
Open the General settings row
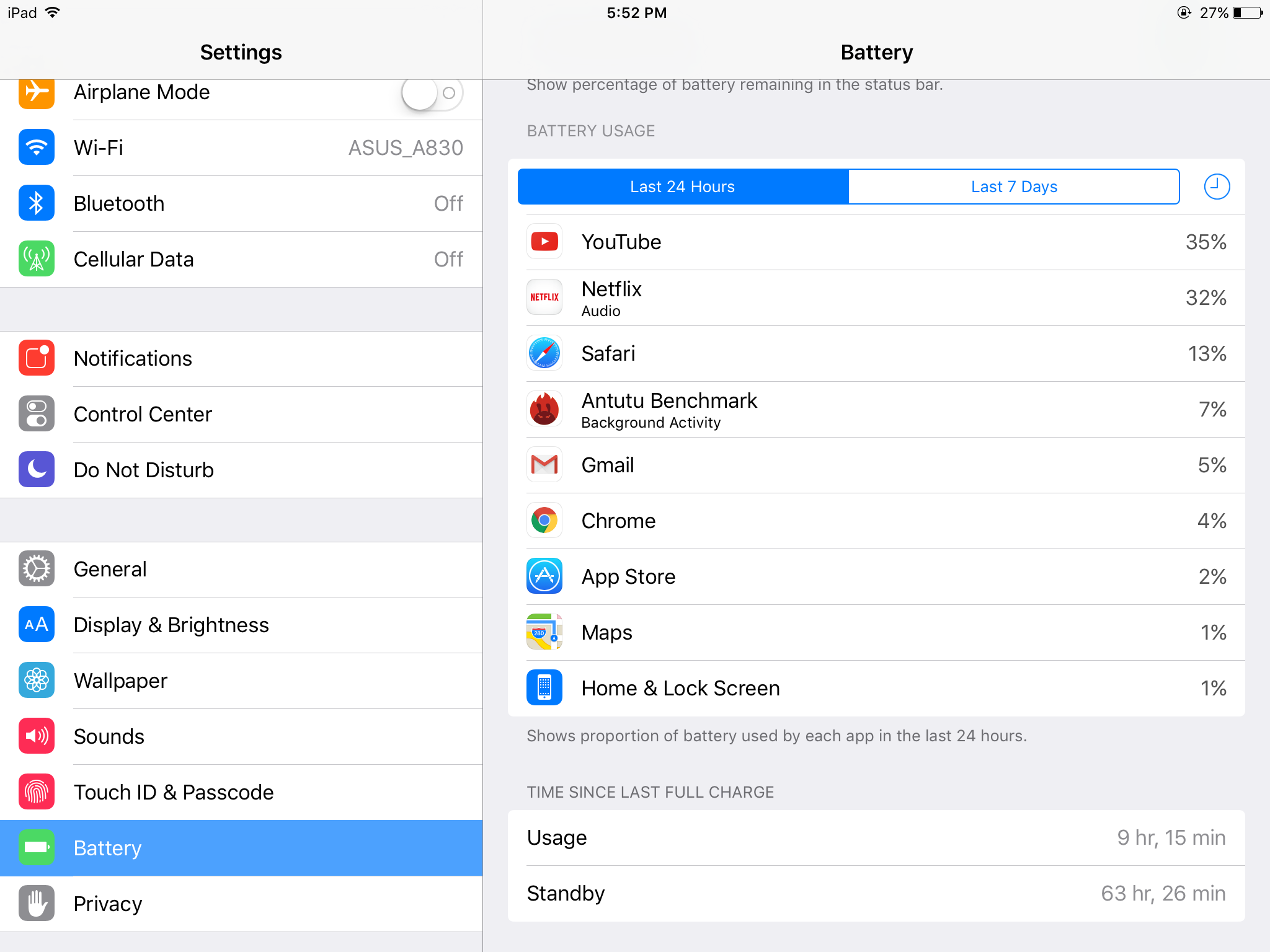[241, 570]
